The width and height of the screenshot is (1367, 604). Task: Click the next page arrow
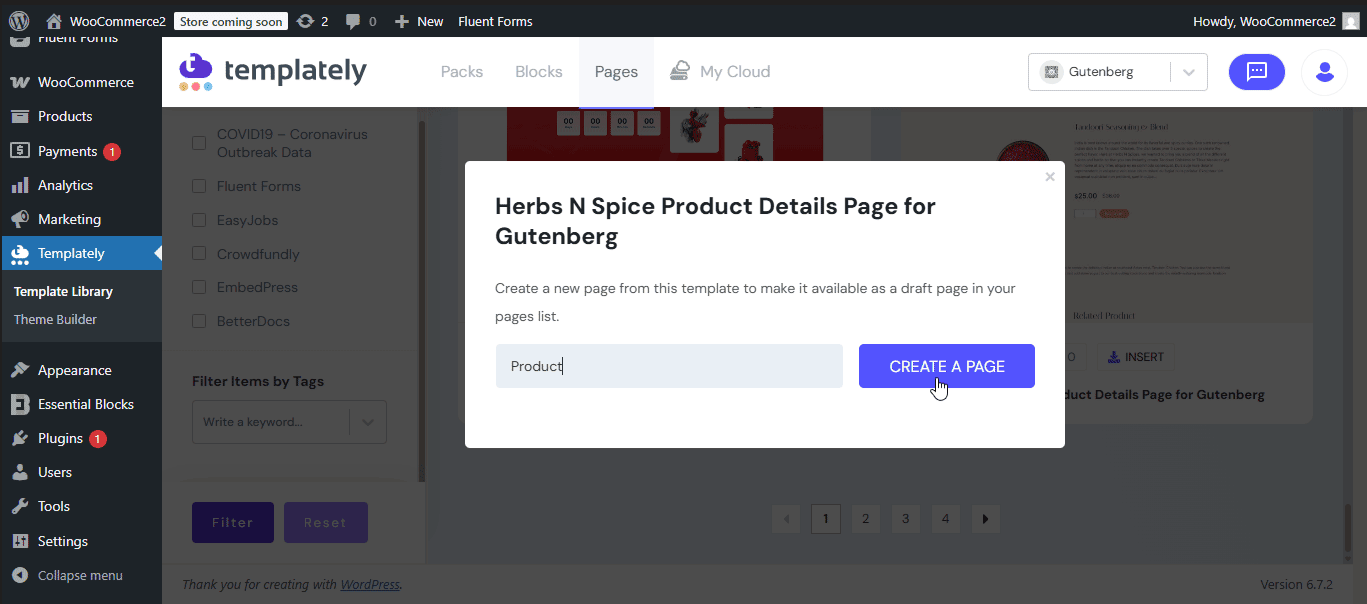985,519
